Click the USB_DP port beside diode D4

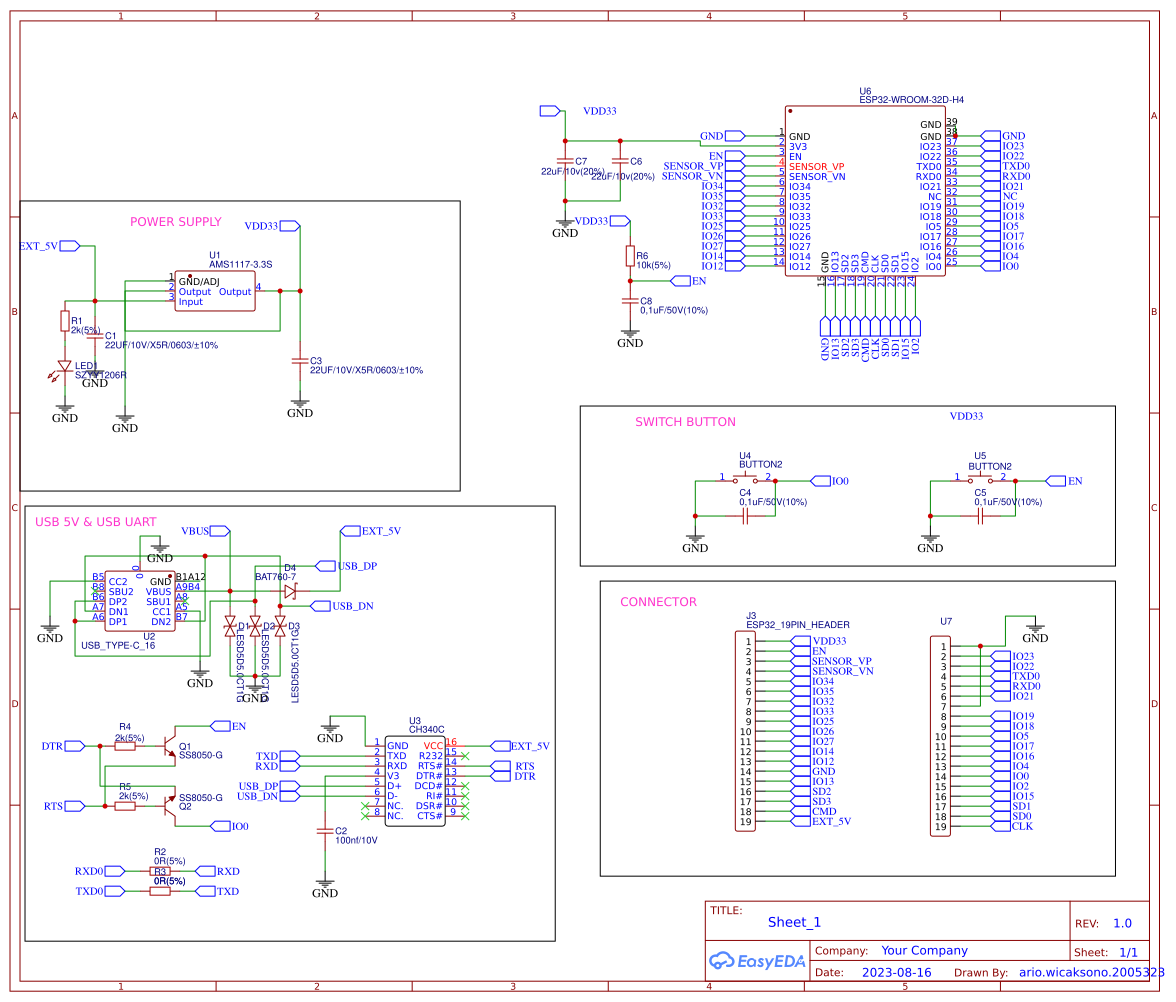point(326,566)
